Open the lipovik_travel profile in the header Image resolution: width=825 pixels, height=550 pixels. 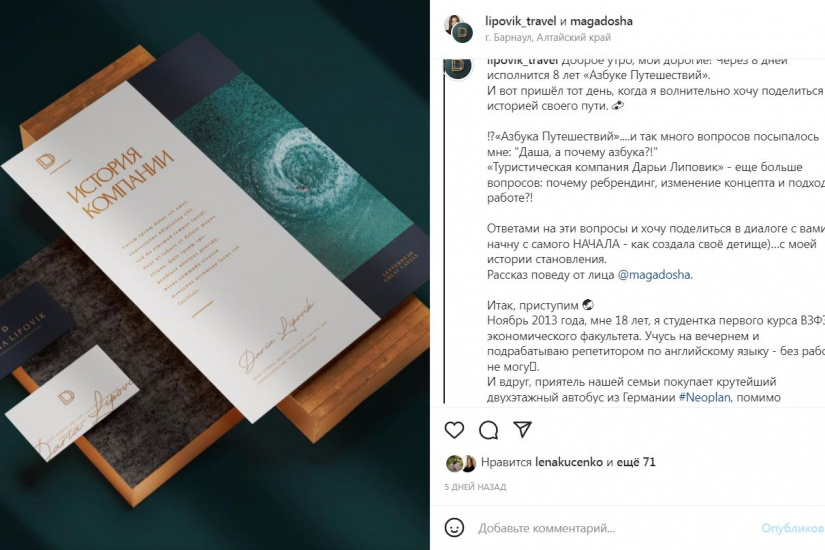point(520,21)
